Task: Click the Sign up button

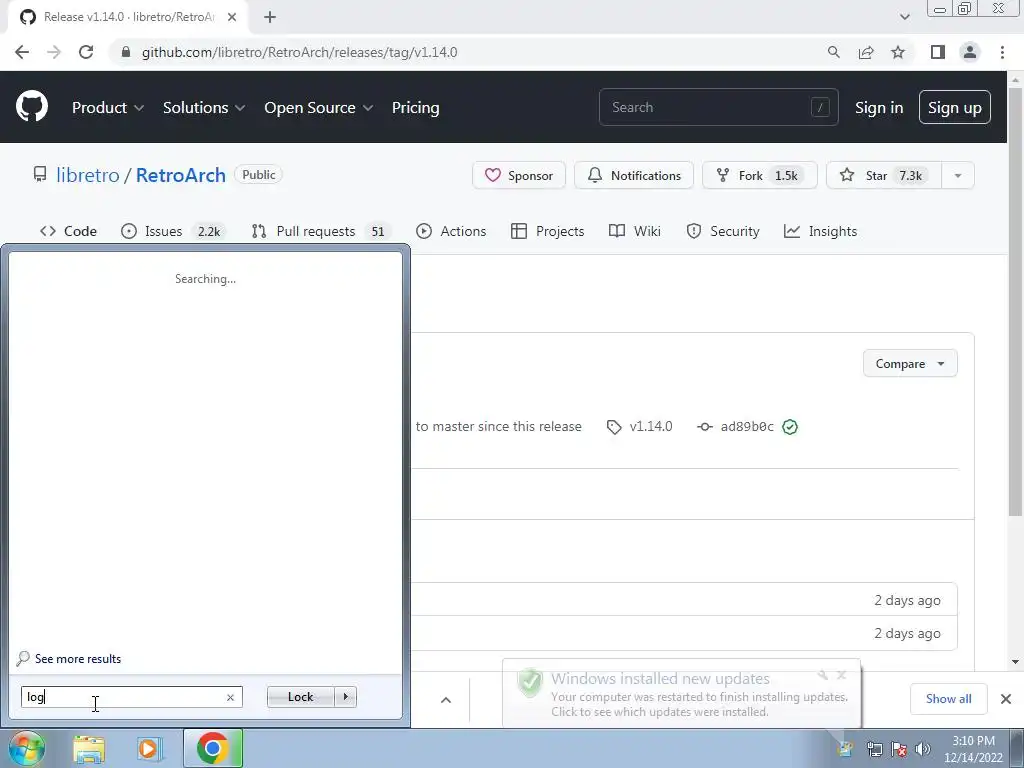Action: tap(955, 107)
